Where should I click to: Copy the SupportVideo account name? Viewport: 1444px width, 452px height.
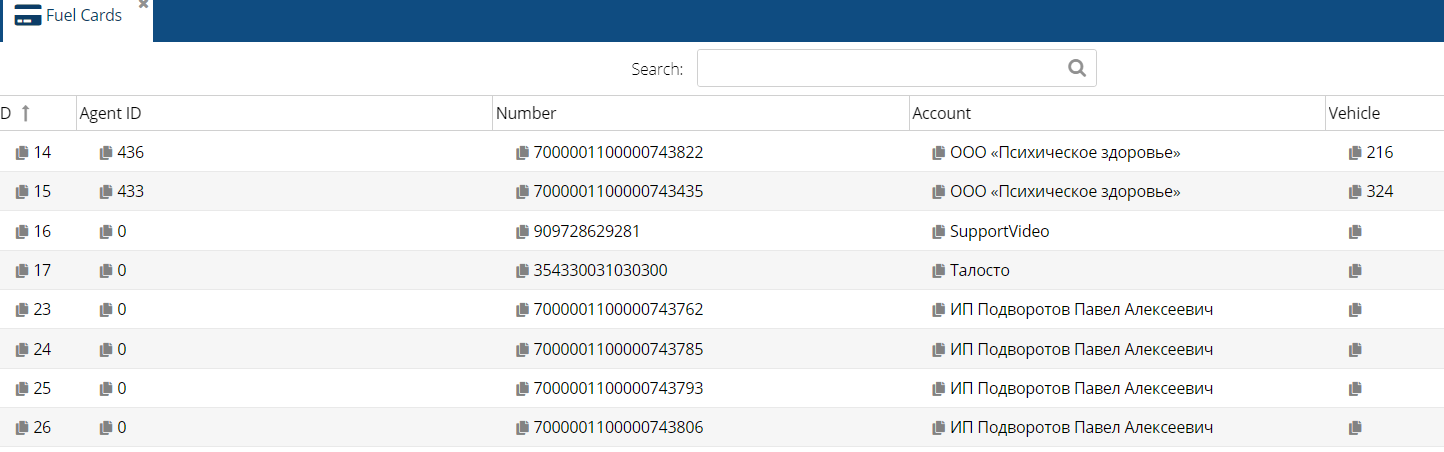click(938, 232)
